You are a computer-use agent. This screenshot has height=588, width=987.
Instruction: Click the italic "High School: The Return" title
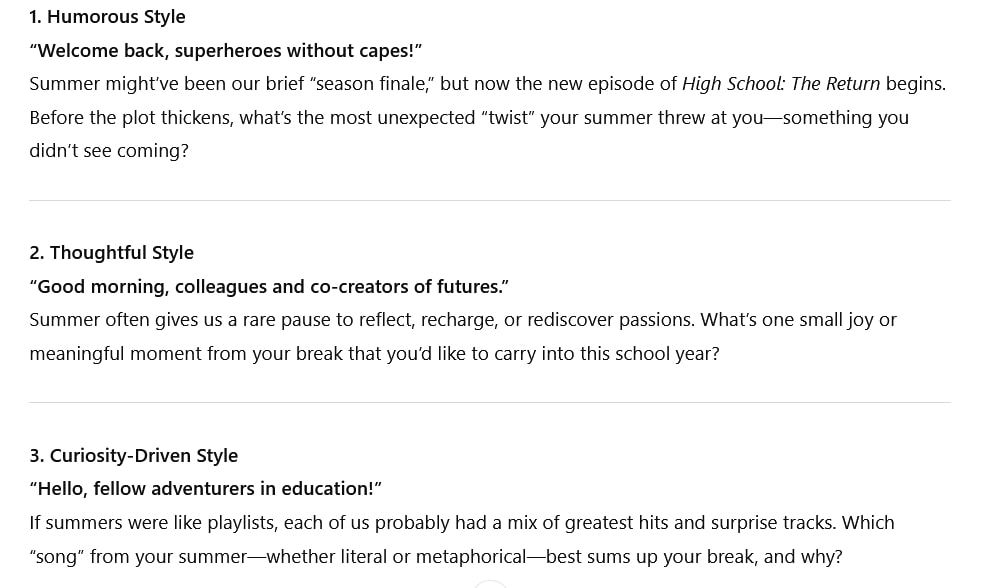780,84
